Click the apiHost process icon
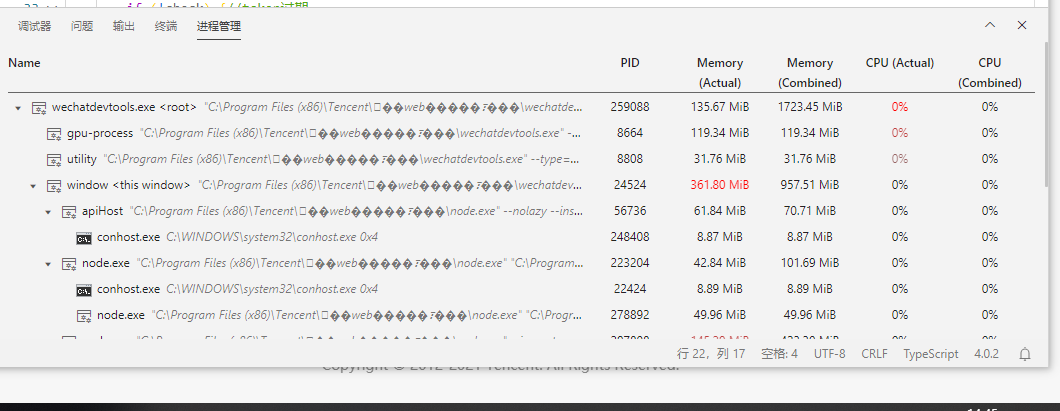Screen dimensions: 1060x411 [69, 212]
